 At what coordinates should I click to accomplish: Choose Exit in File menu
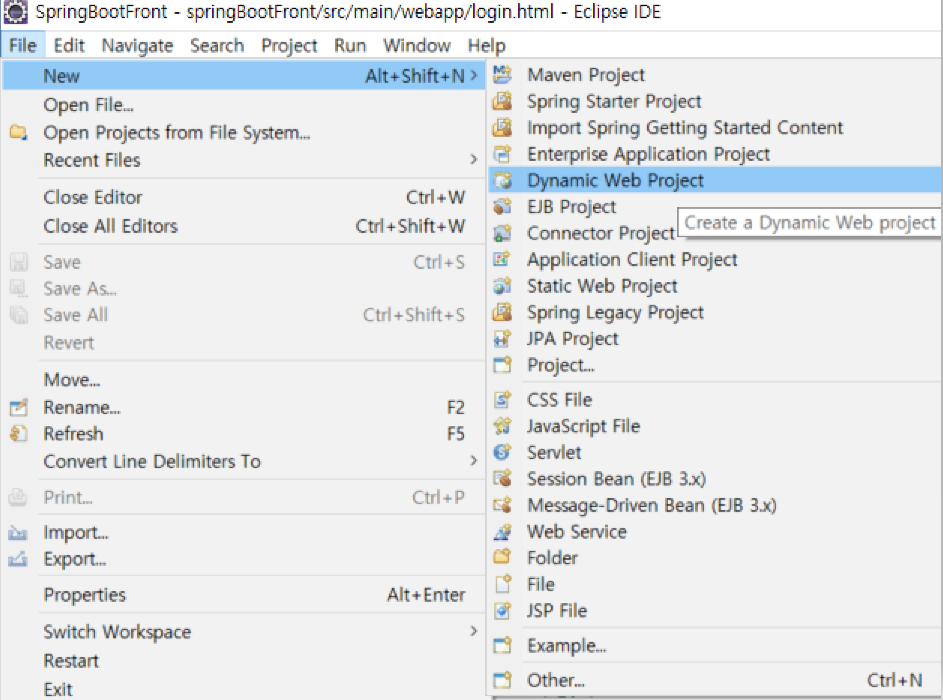click(x=244, y=689)
